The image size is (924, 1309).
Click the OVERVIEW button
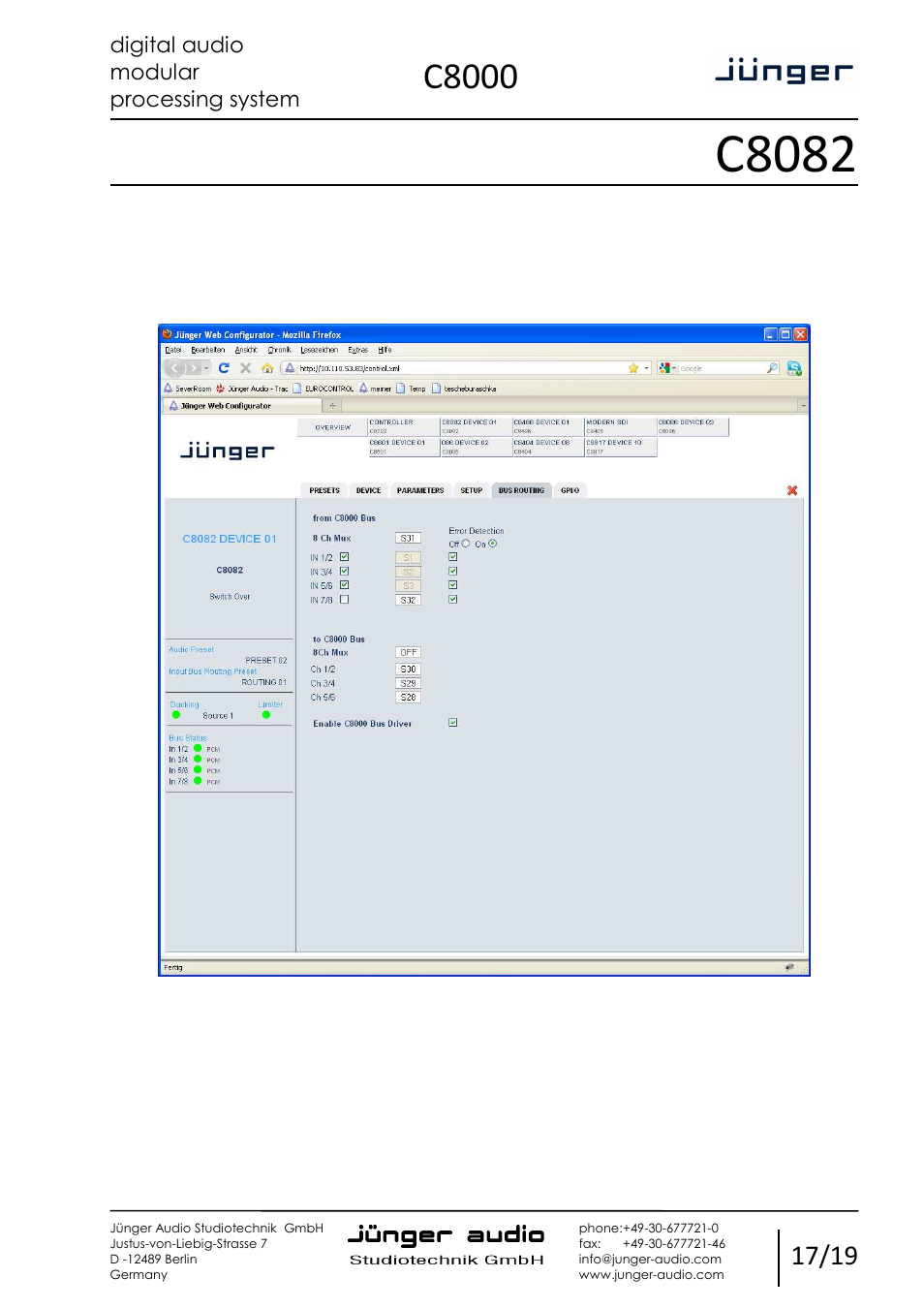(x=332, y=427)
